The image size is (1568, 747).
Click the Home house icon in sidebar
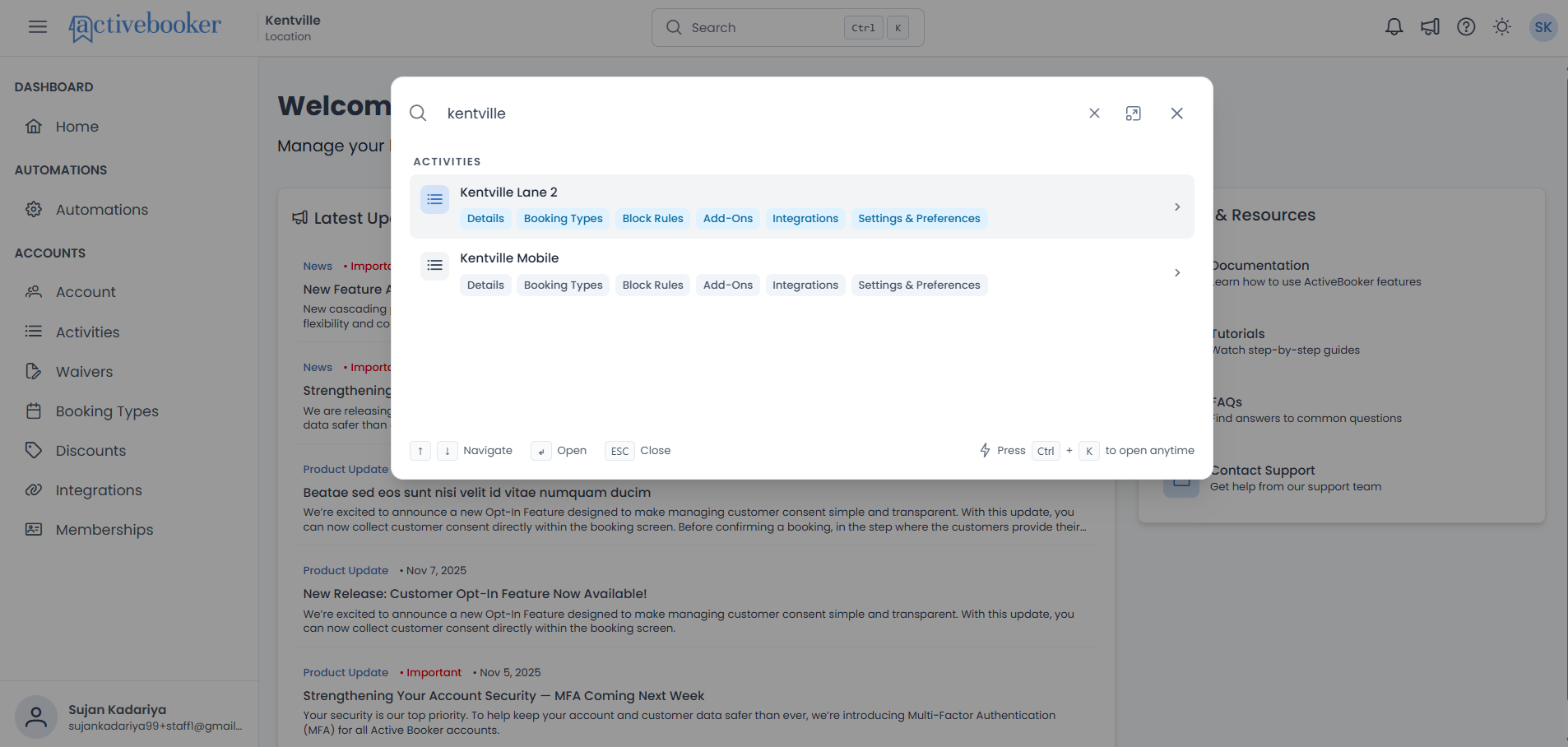point(34,127)
